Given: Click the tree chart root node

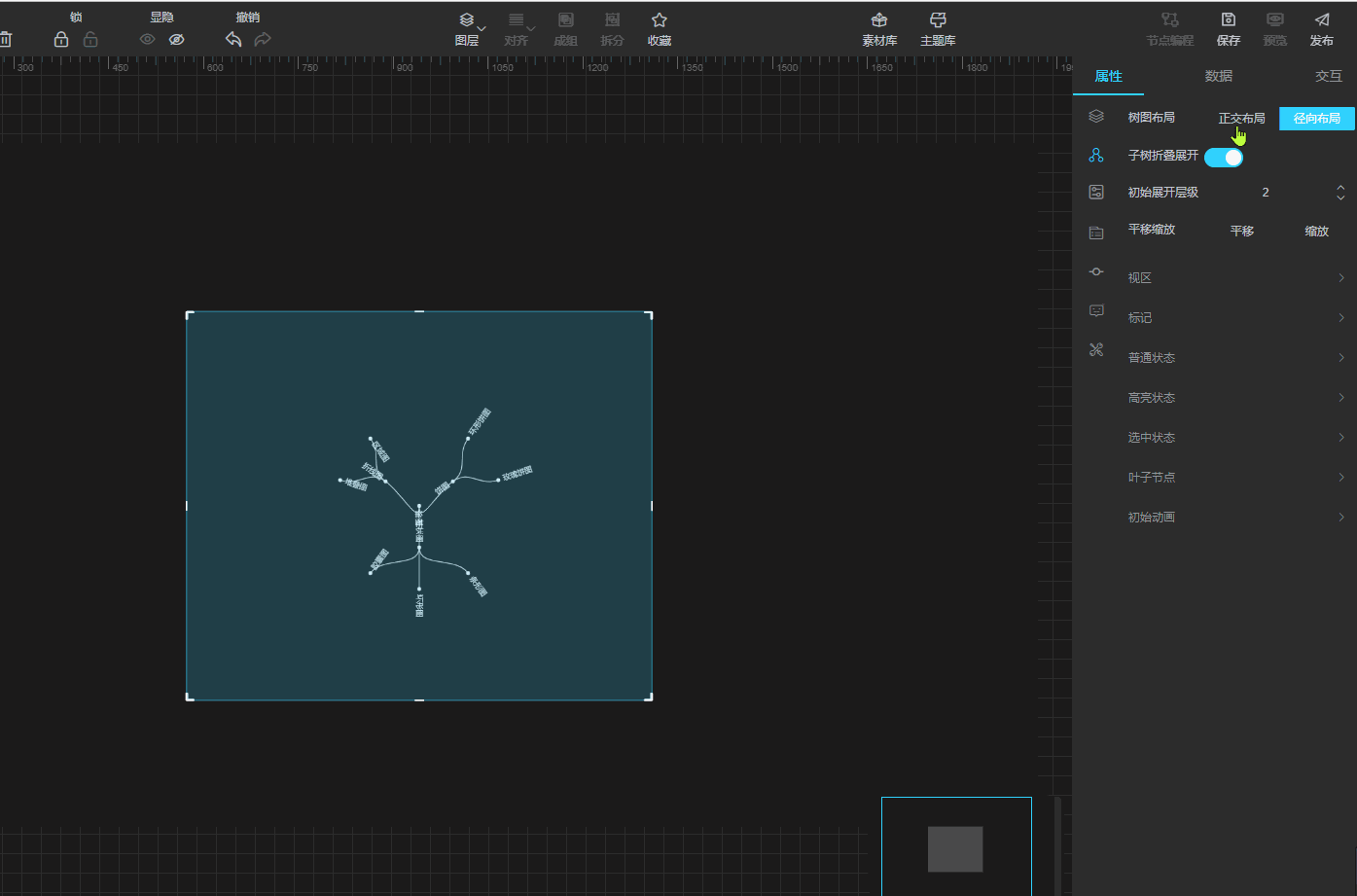Looking at the screenshot, I should [419, 506].
